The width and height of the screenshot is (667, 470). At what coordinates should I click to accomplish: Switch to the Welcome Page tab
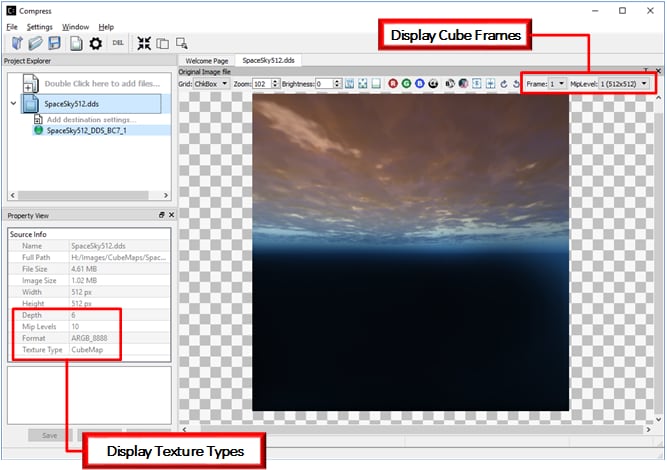click(208, 61)
